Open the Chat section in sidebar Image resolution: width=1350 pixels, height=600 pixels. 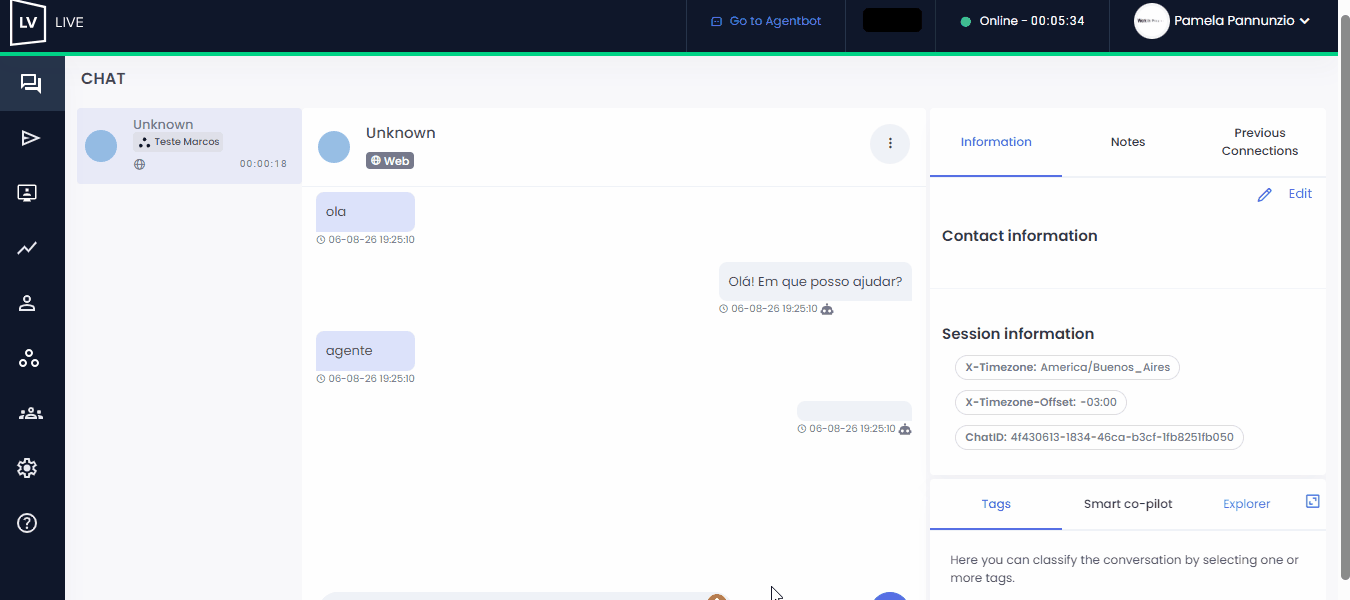(x=30, y=84)
